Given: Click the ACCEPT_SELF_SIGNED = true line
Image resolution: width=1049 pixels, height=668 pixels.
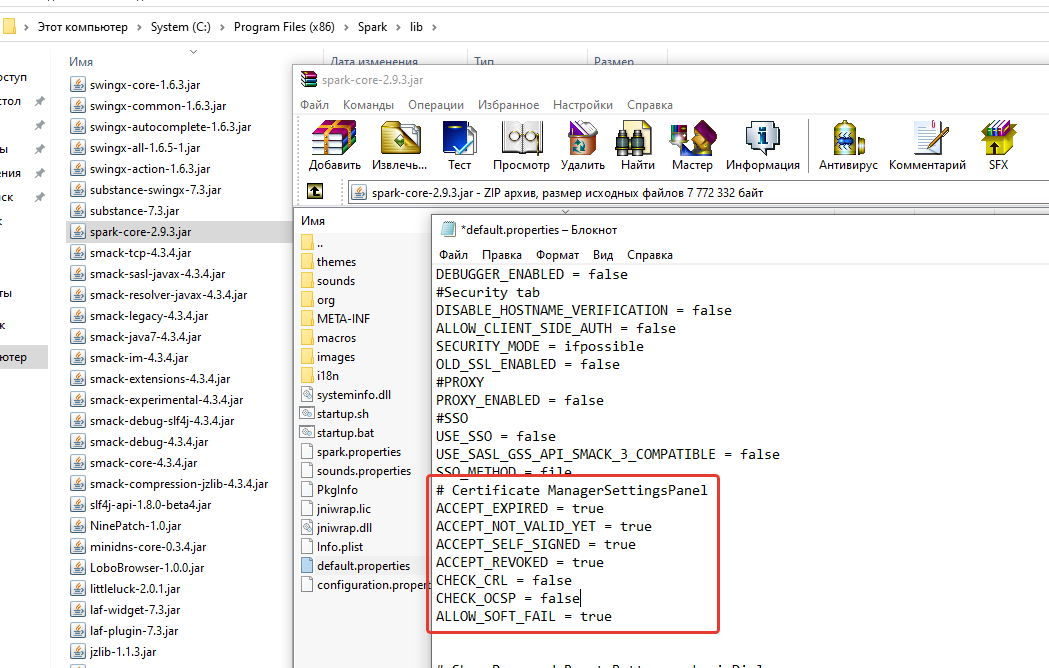Looking at the screenshot, I should [535, 544].
